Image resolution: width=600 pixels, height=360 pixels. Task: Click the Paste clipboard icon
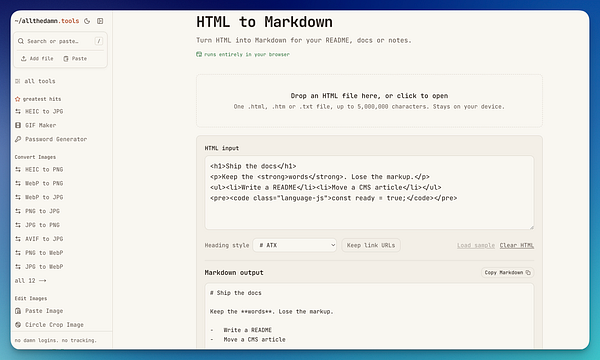[x=66, y=59]
